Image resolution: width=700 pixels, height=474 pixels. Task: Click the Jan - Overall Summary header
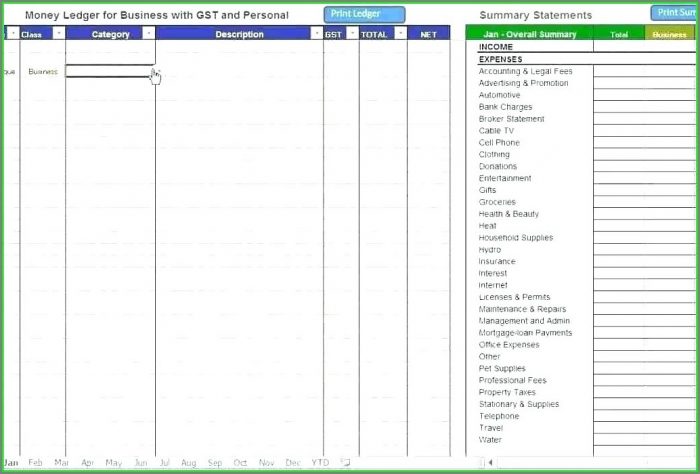[x=529, y=34]
